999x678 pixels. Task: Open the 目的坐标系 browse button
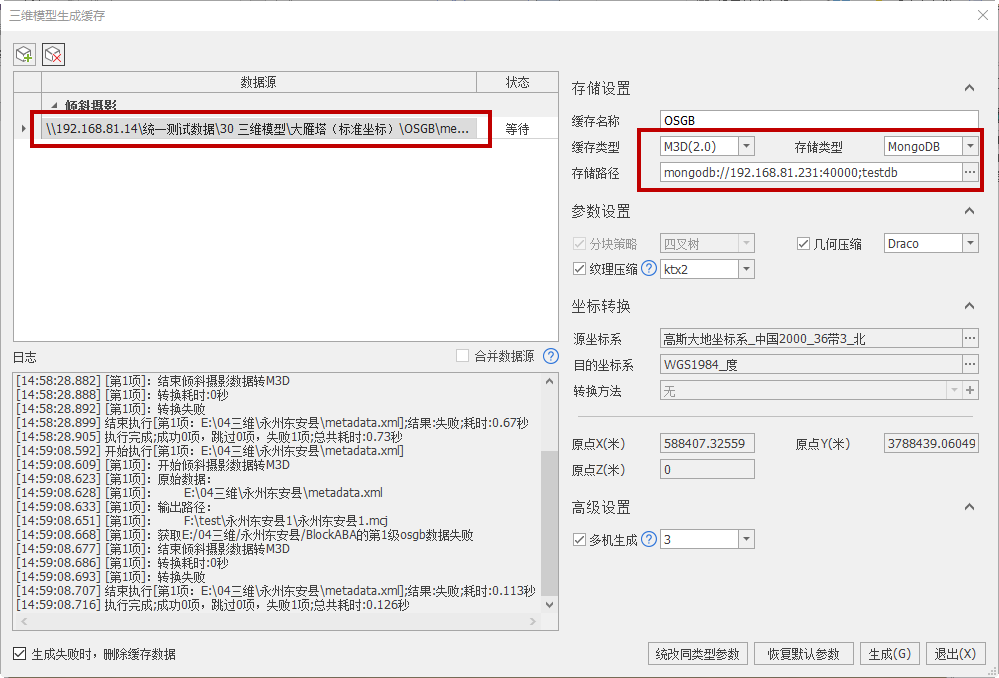click(969, 364)
